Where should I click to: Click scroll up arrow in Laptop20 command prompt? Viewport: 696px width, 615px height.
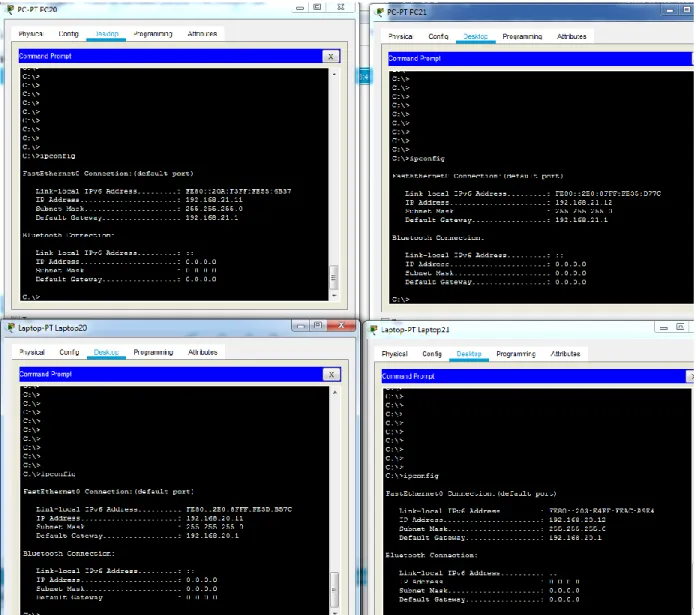point(335,393)
